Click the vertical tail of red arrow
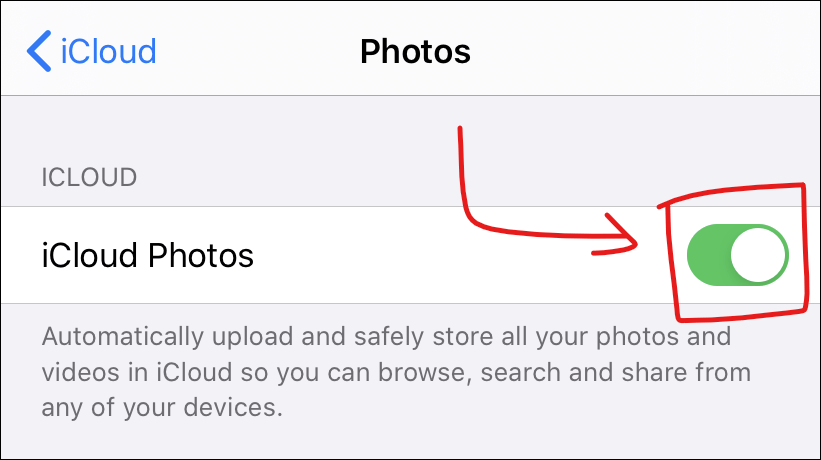Image resolution: width=821 pixels, height=460 pixels. pyautogui.click(x=461, y=167)
